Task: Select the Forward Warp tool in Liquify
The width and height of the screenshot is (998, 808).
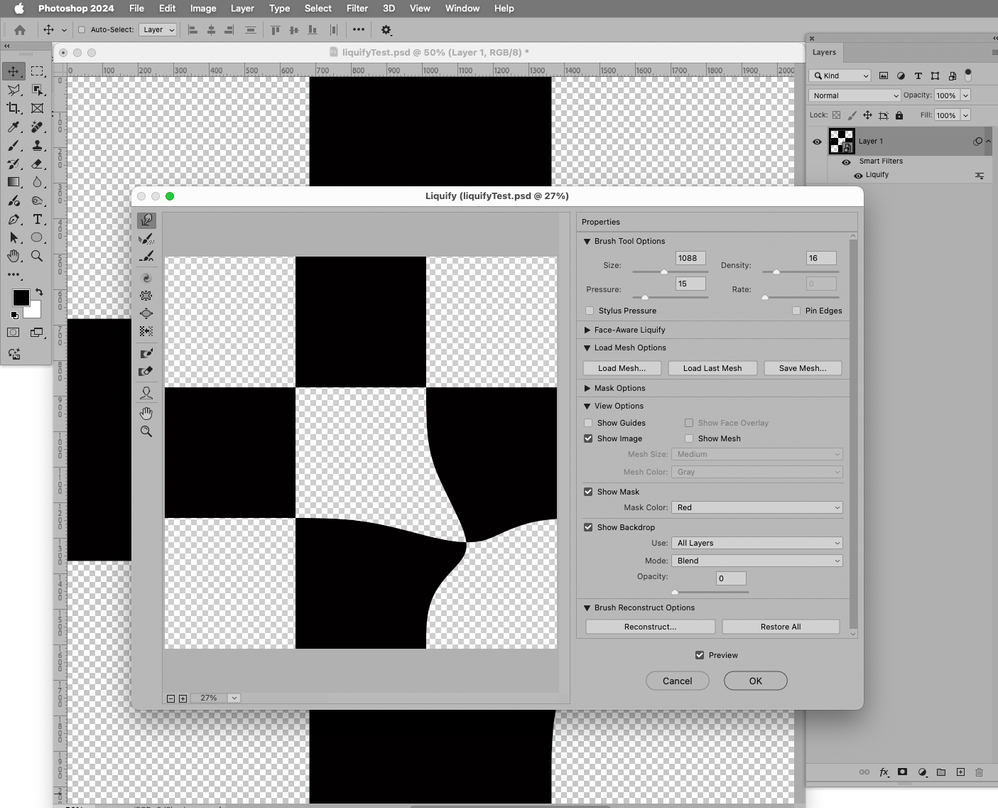Action: (x=146, y=220)
